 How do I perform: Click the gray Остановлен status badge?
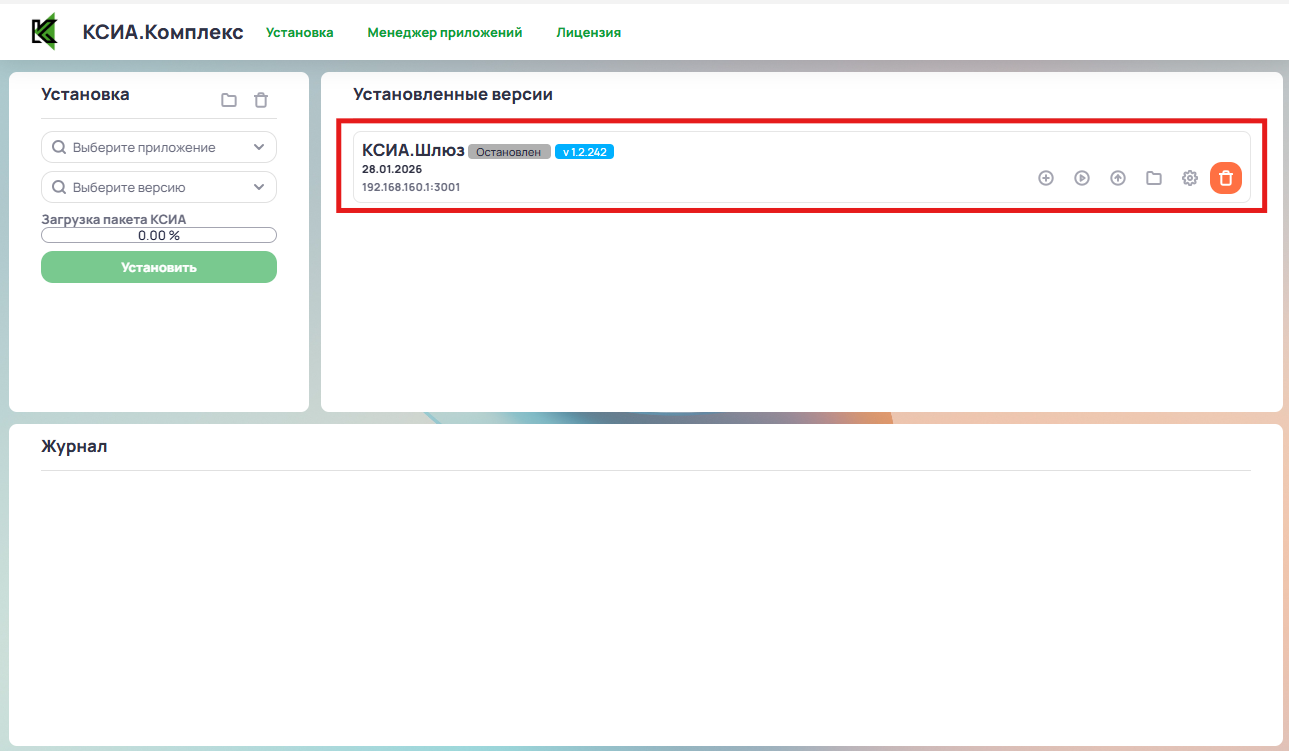pyautogui.click(x=509, y=152)
